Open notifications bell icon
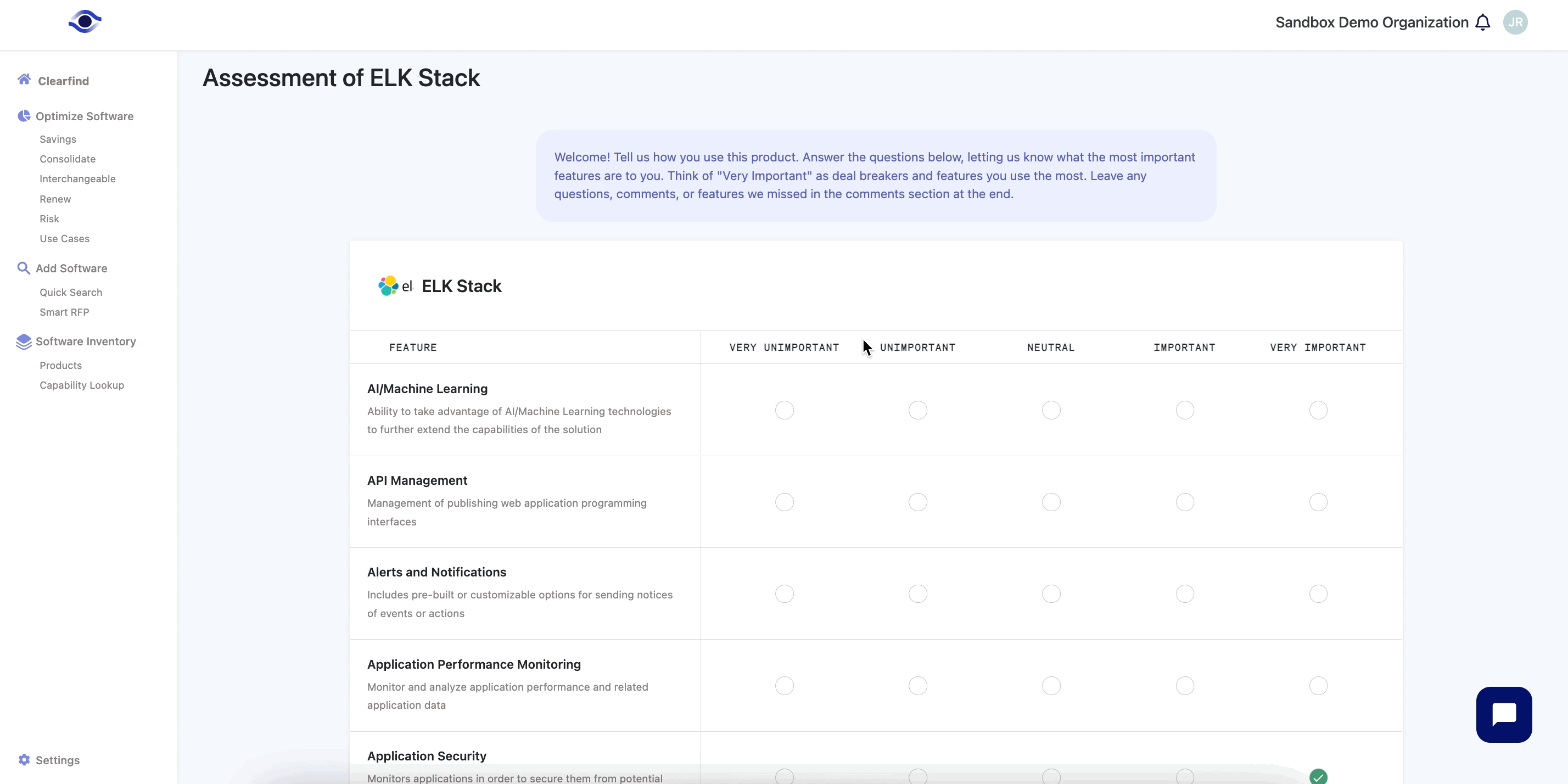This screenshot has height=784, width=1568. pos(1483,23)
